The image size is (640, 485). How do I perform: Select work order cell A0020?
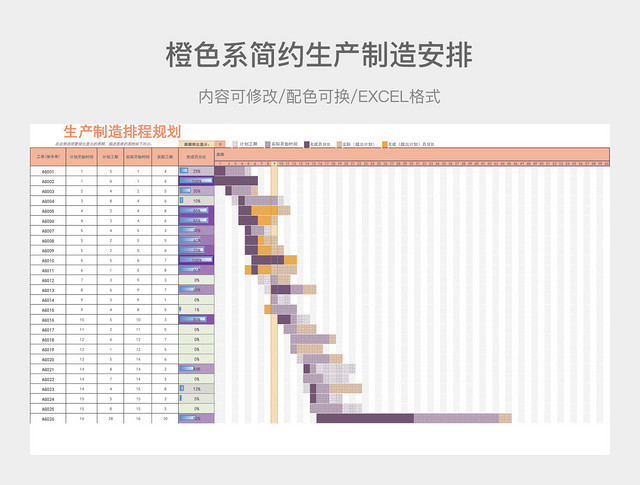pyautogui.click(x=48, y=359)
